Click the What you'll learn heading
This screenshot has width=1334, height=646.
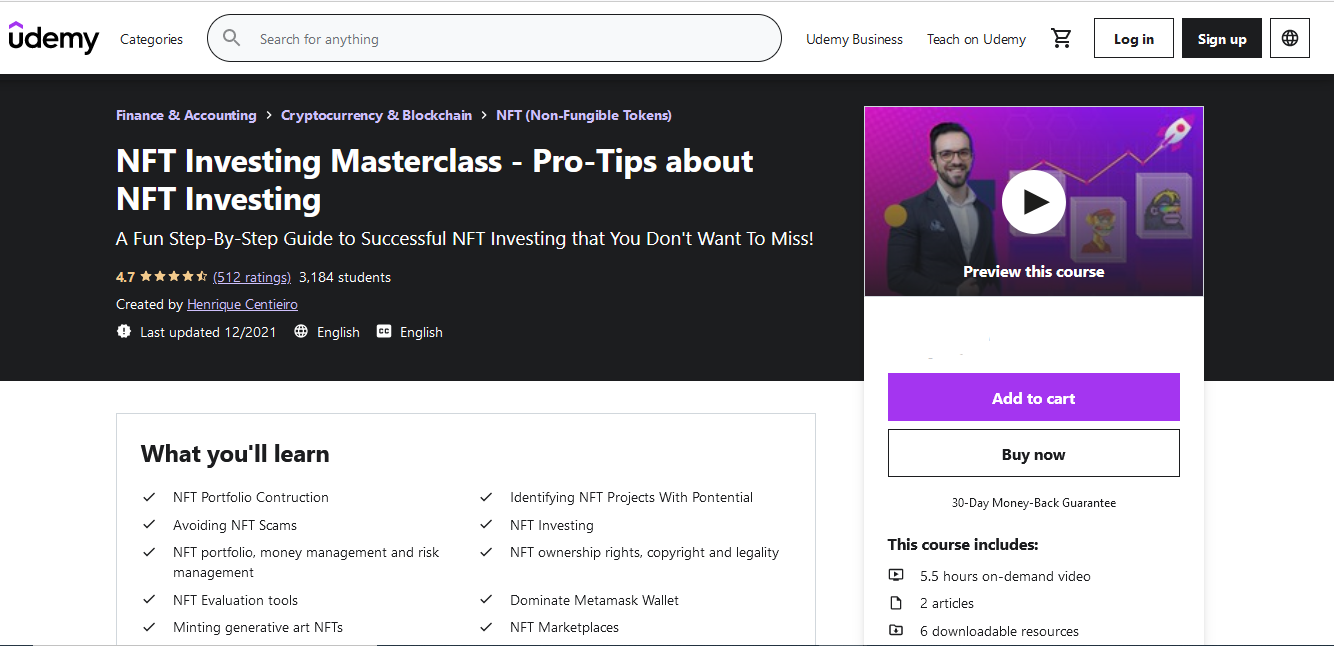tap(235, 454)
